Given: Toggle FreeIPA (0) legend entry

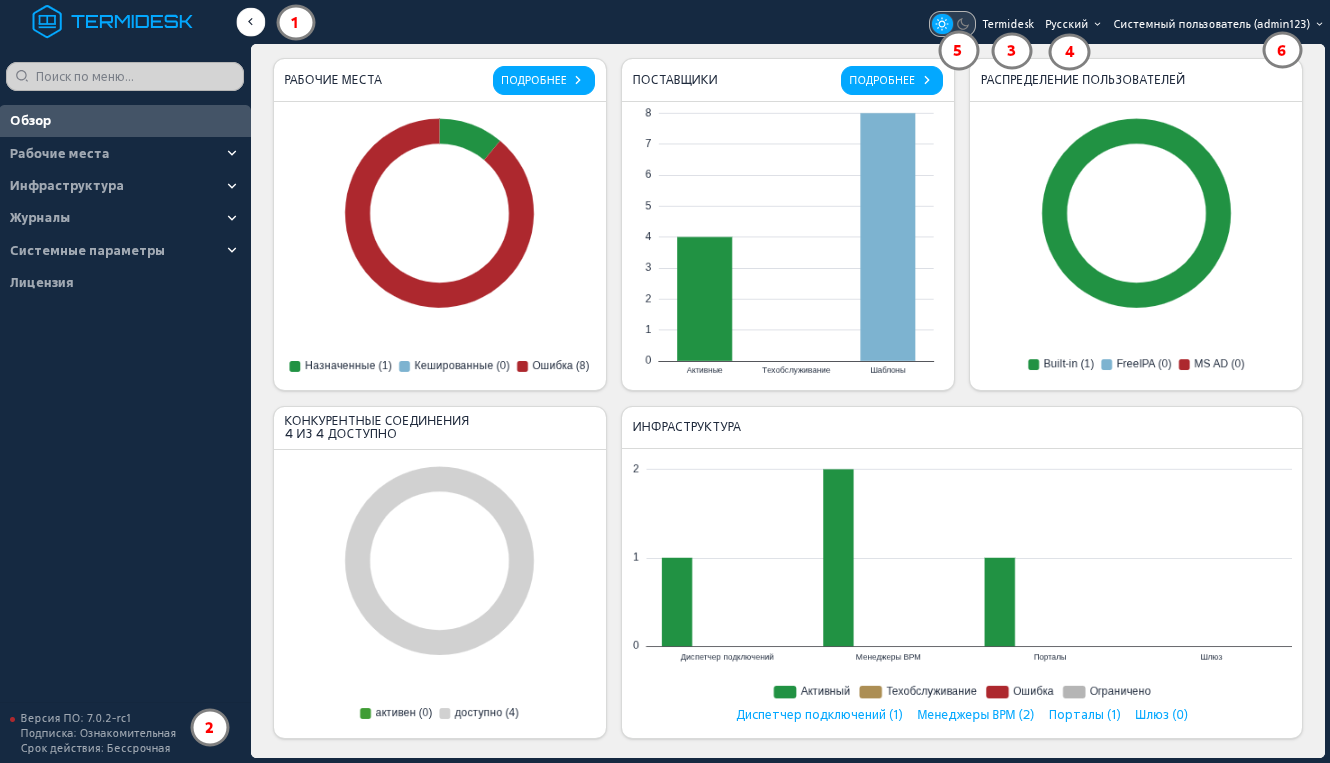Looking at the screenshot, I should [x=1136, y=364].
